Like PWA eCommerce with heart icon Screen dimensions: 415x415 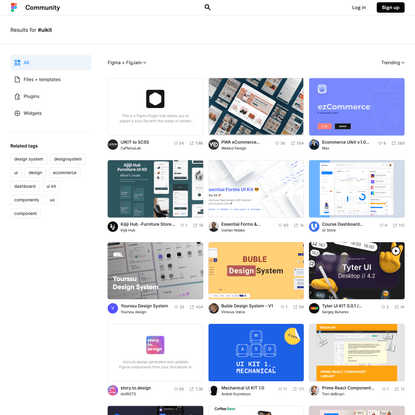pyautogui.click(x=277, y=143)
